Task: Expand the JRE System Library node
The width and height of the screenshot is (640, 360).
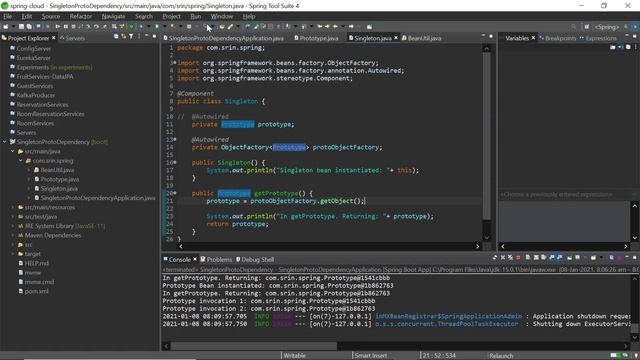Action: [13, 226]
